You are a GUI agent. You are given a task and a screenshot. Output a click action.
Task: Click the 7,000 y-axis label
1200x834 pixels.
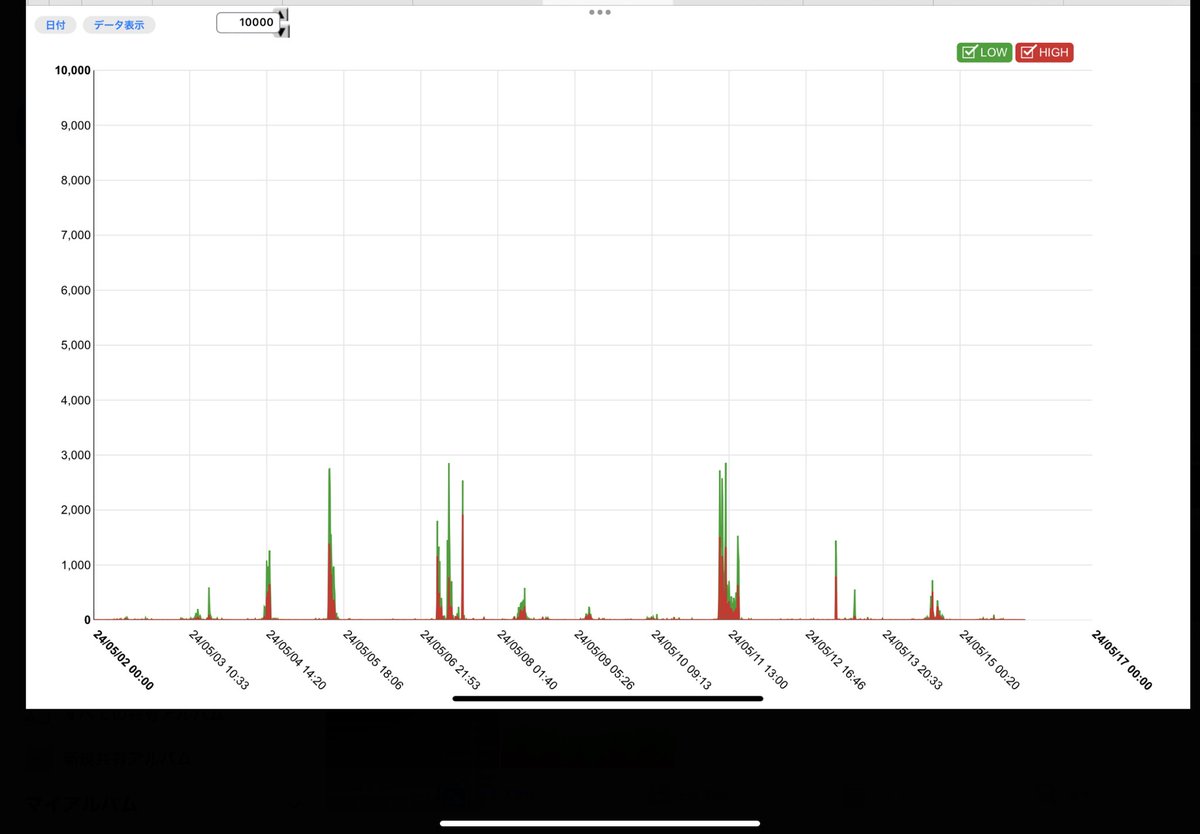coord(75,235)
